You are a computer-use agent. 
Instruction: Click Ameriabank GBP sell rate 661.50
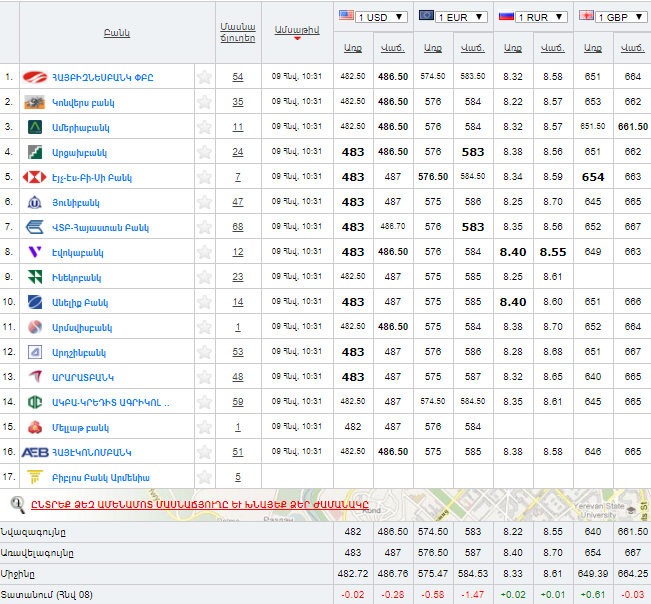click(x=633, y=127)
